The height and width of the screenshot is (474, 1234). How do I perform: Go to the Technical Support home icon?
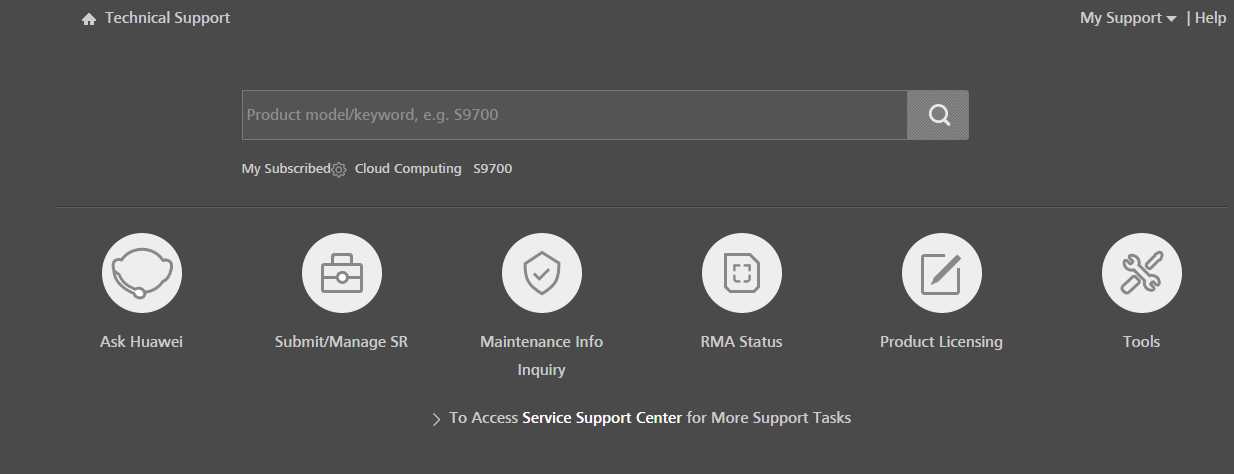coord(89,19)
